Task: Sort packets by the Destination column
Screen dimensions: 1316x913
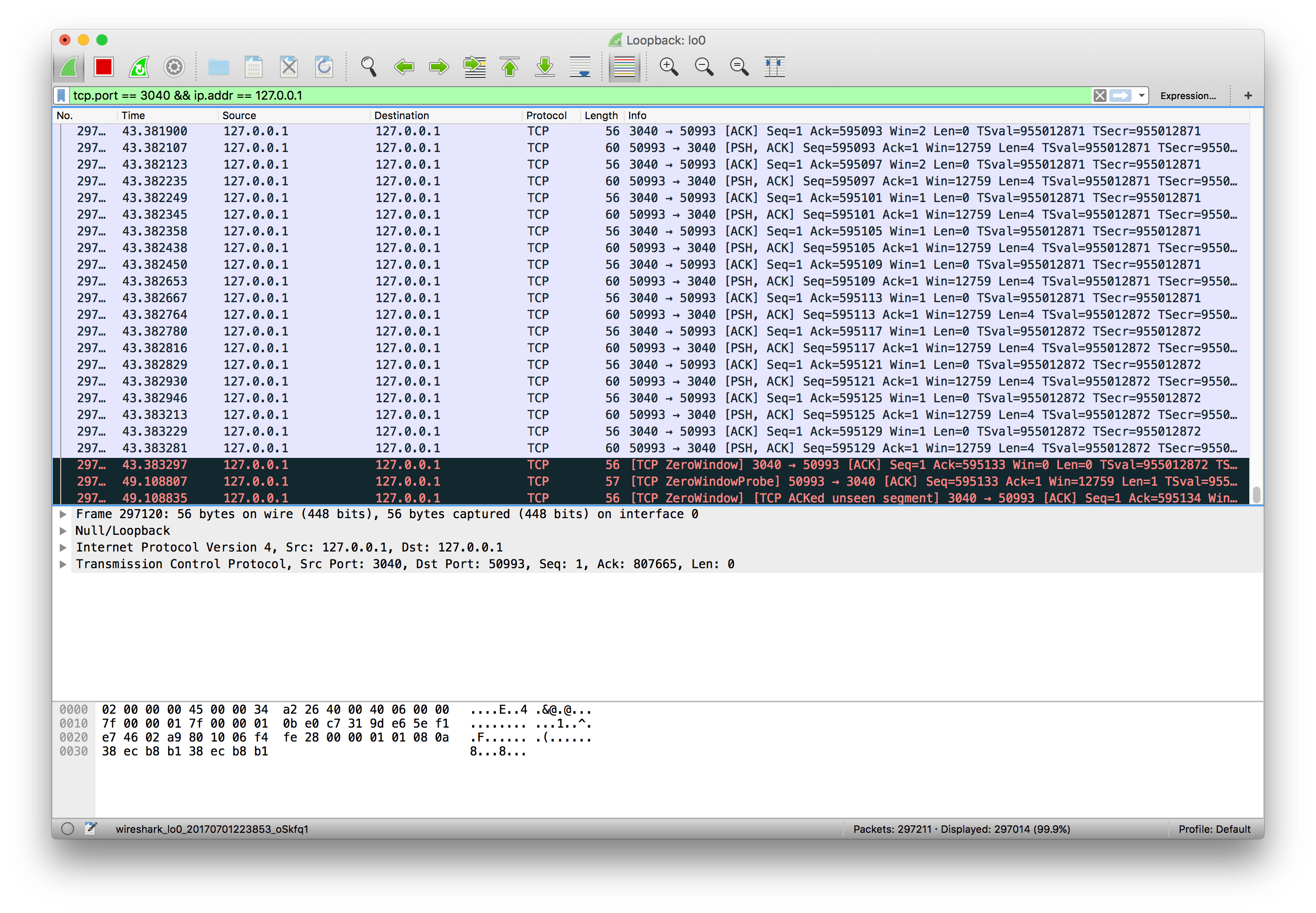Action: point(447,115)
